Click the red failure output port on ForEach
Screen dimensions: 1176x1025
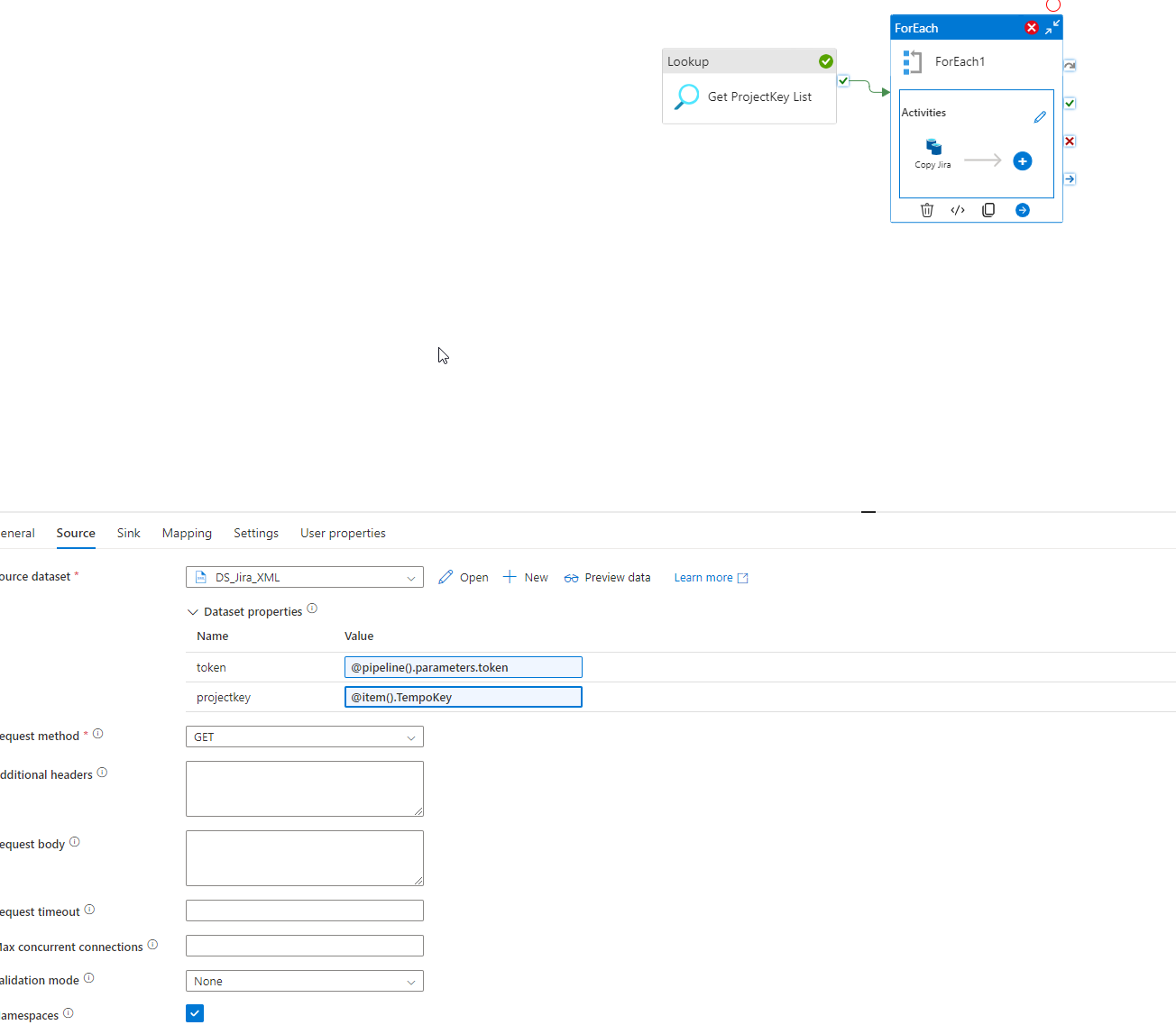pyautogui.click(x=1070, y=141)
